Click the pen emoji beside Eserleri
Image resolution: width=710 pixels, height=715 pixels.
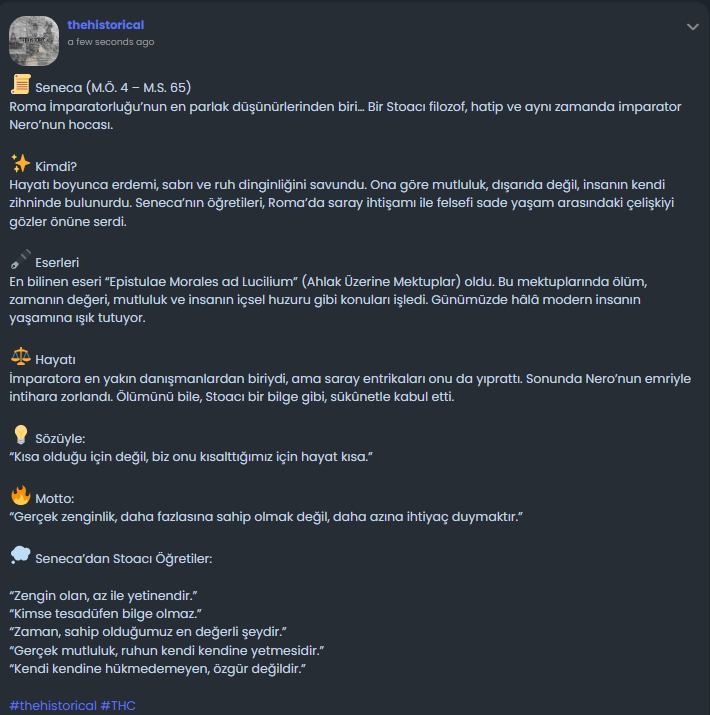[x=19, y=261]
